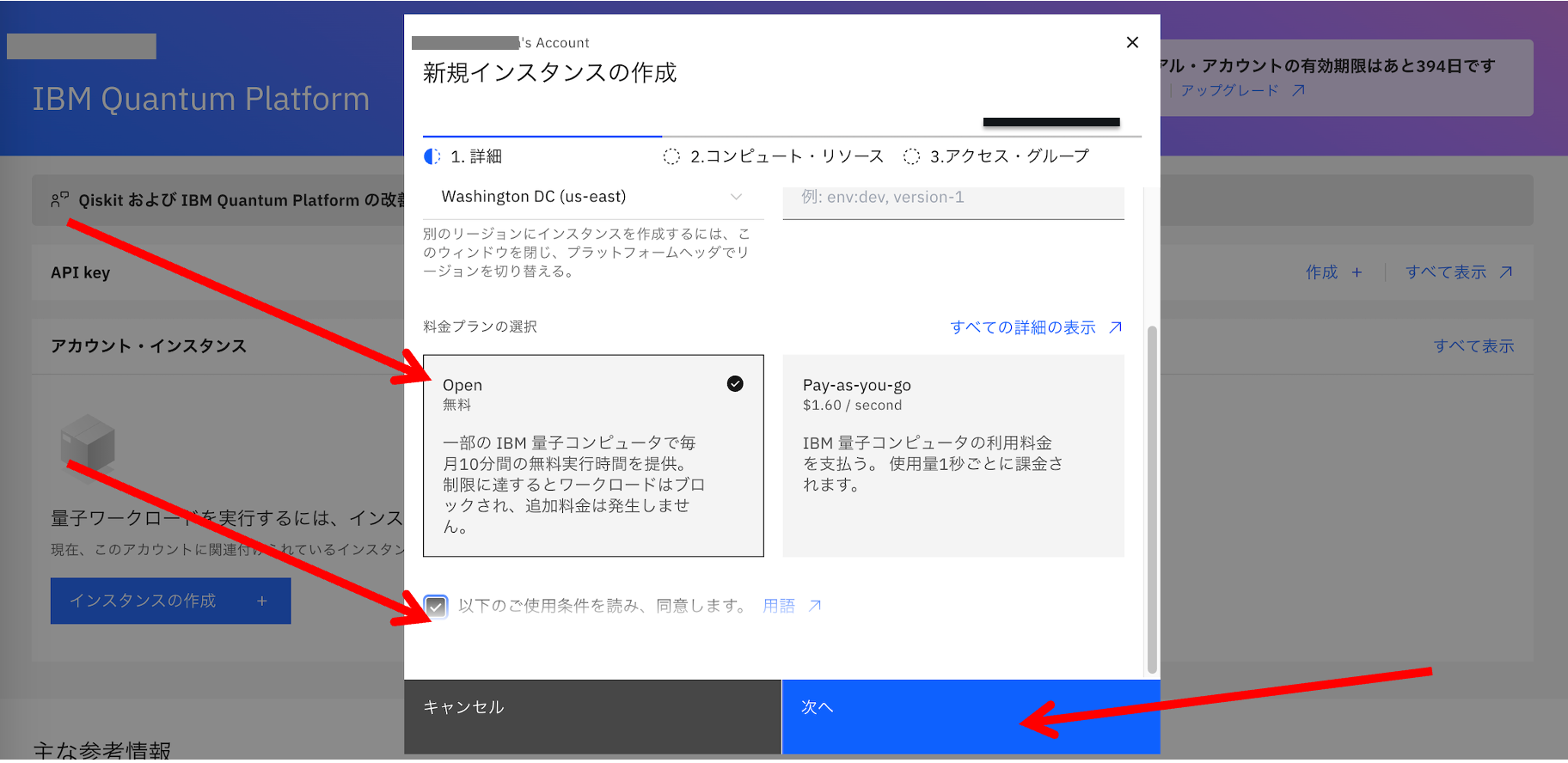Click the plus icon beside API key 作成
The height and width of the screenshot is (763, 1568).
[1357, 272]
